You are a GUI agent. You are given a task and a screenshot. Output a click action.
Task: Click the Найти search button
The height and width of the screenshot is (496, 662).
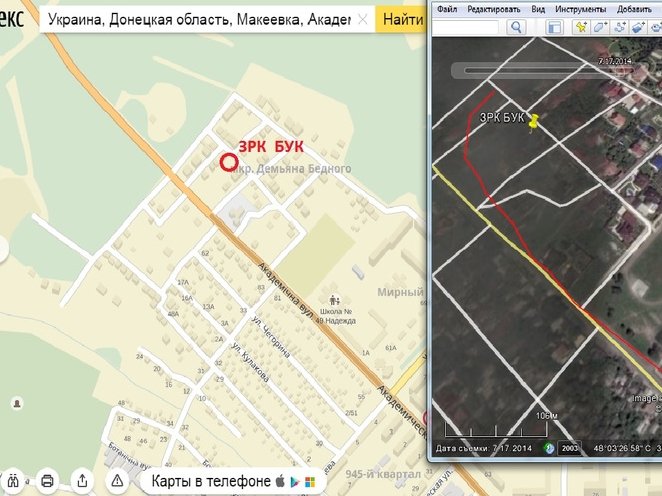click(401, 20)
